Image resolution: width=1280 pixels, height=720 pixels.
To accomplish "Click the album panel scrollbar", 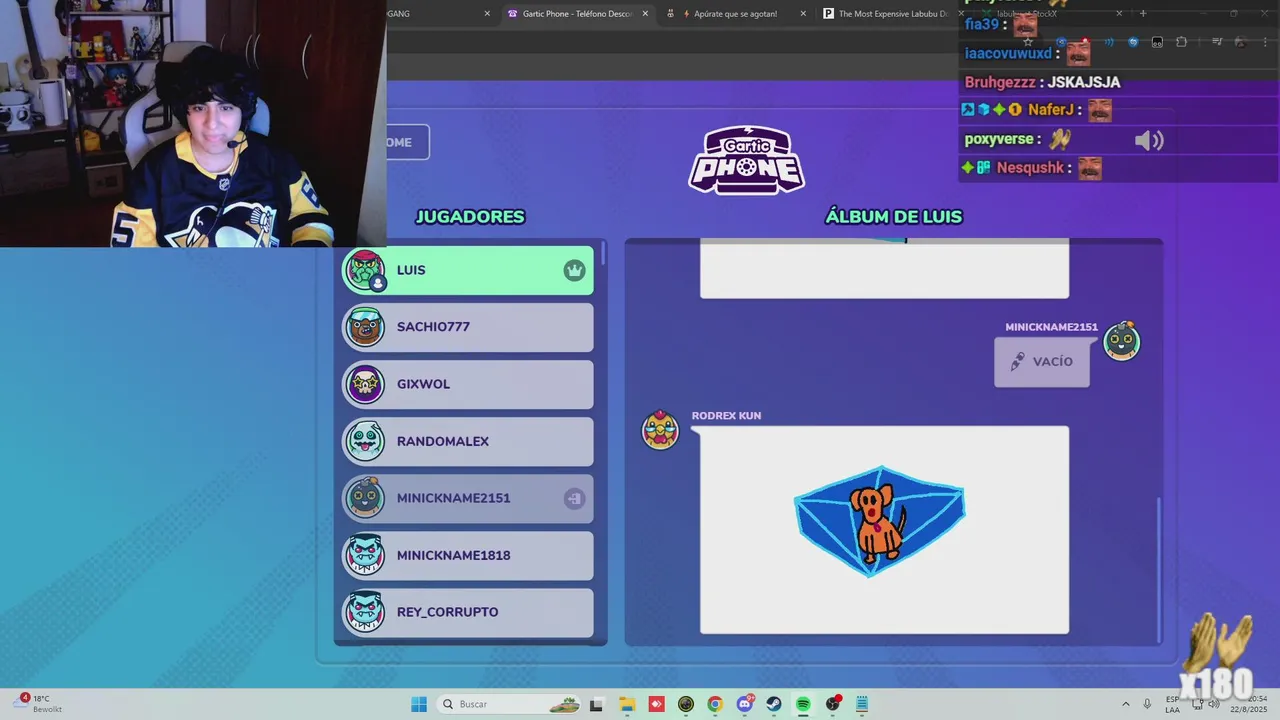I will point(1160,570).
